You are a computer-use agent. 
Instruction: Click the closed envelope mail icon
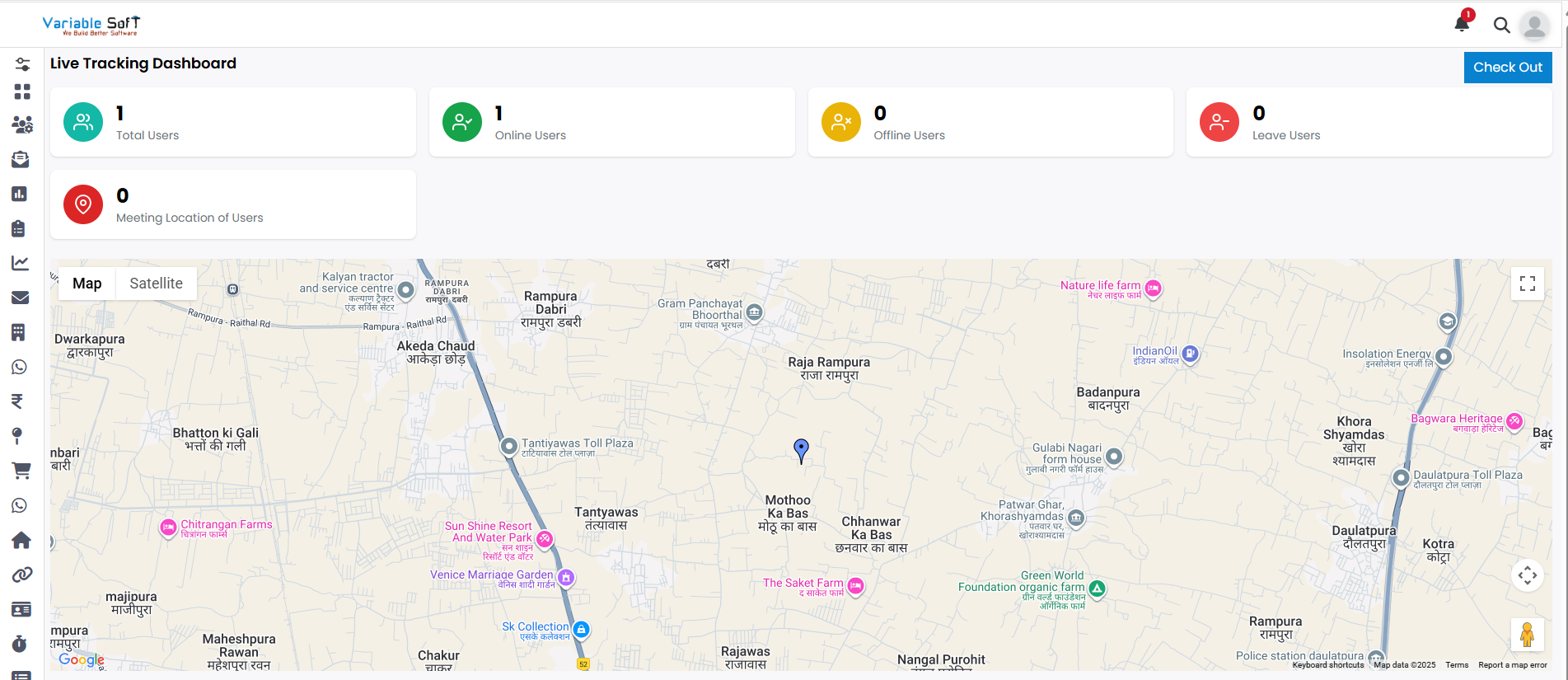[x=21, y=298]
